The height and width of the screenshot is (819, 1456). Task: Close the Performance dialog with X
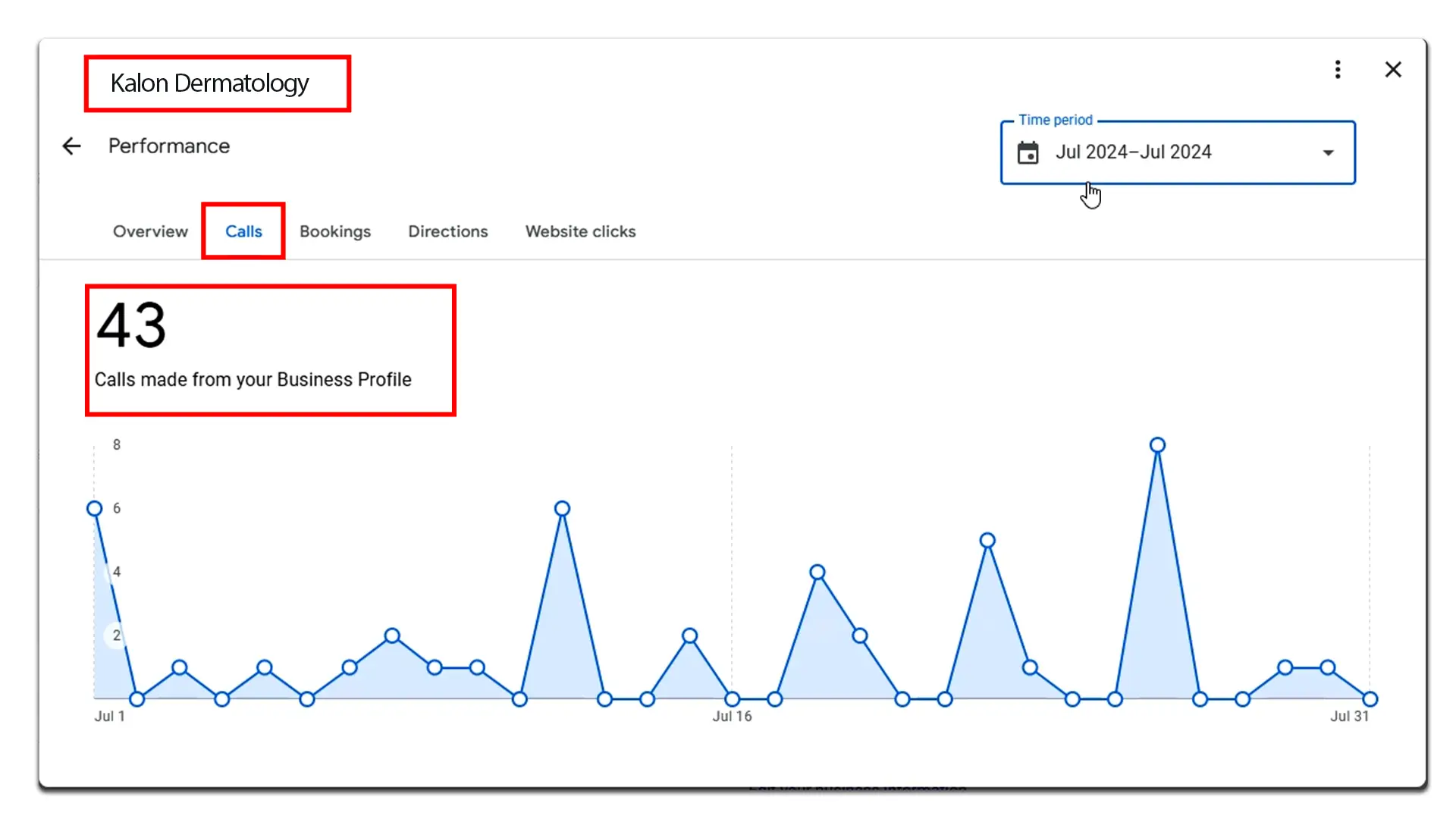[x=1393, y=70]
